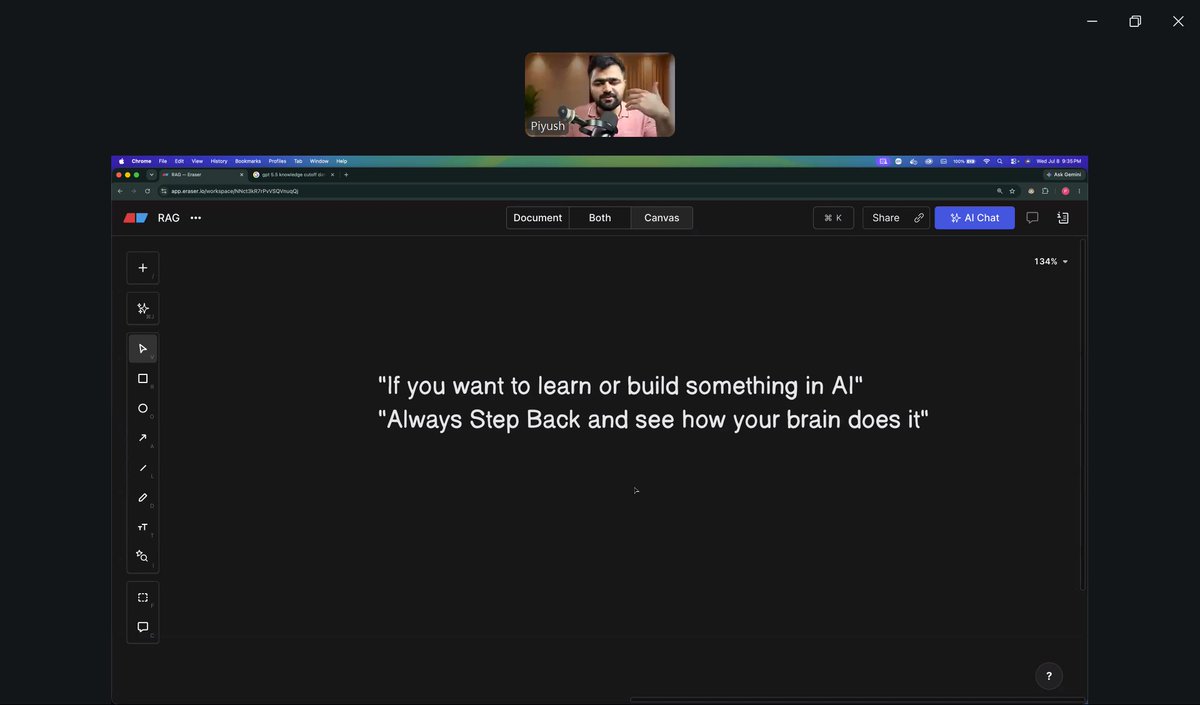Image resolution: width=1200 pixels, height=705 pixels.
Task: Open AI Chat
Action: coord(975,218)
